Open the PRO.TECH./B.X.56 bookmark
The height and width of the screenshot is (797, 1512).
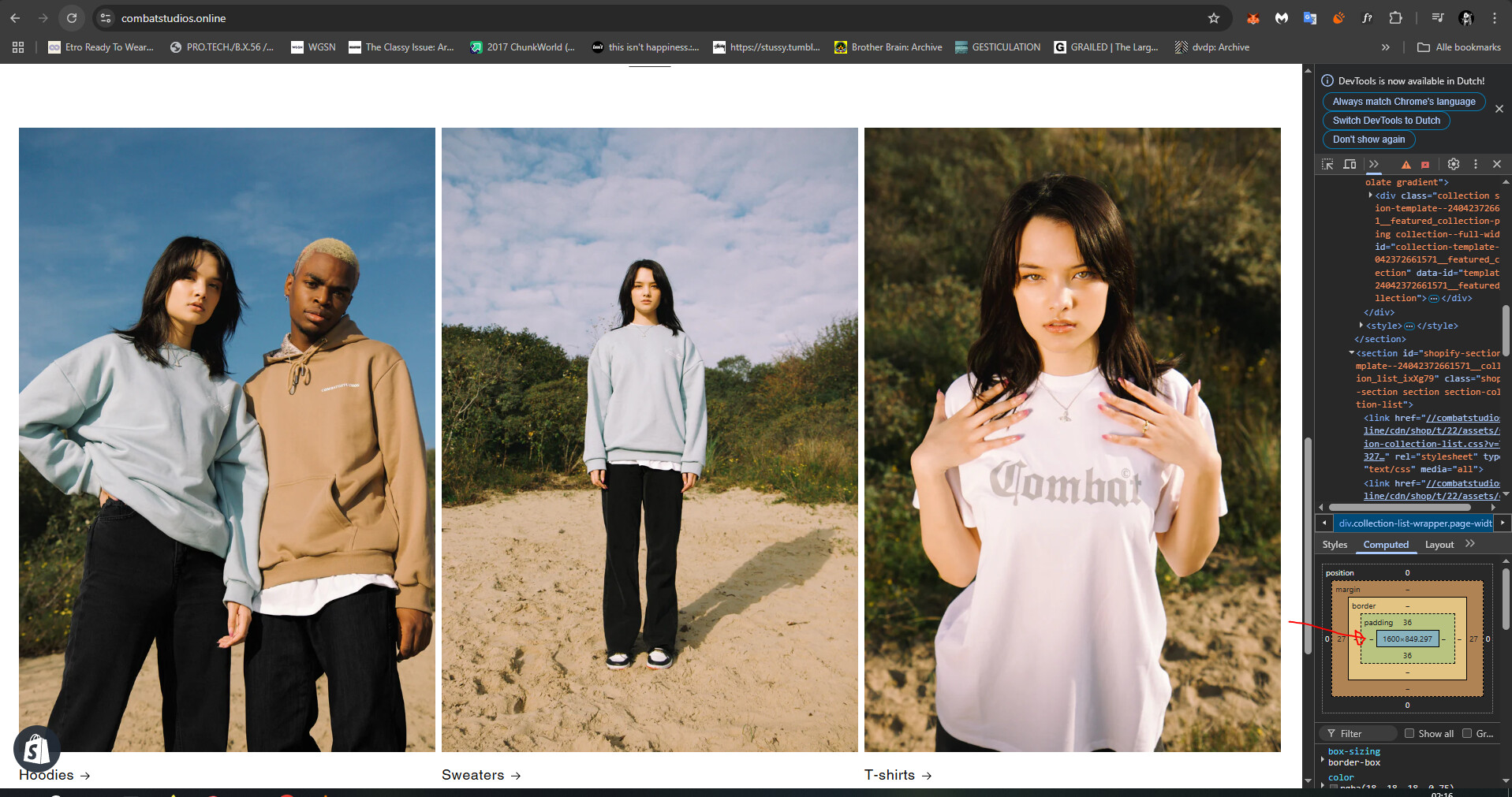click(x=222, y=47)
